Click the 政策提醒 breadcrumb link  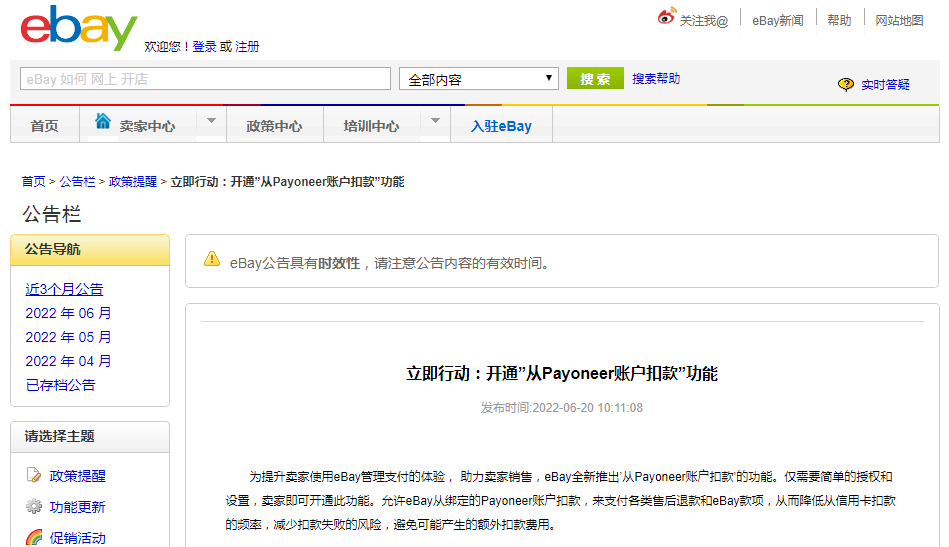(133, 182)
